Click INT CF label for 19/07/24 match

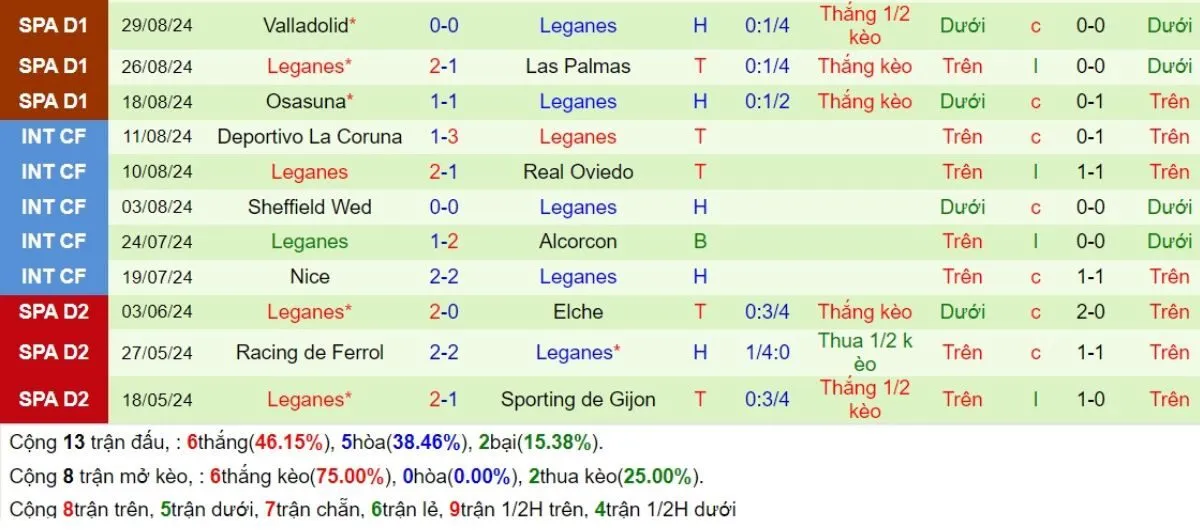[x=53, y=276]
